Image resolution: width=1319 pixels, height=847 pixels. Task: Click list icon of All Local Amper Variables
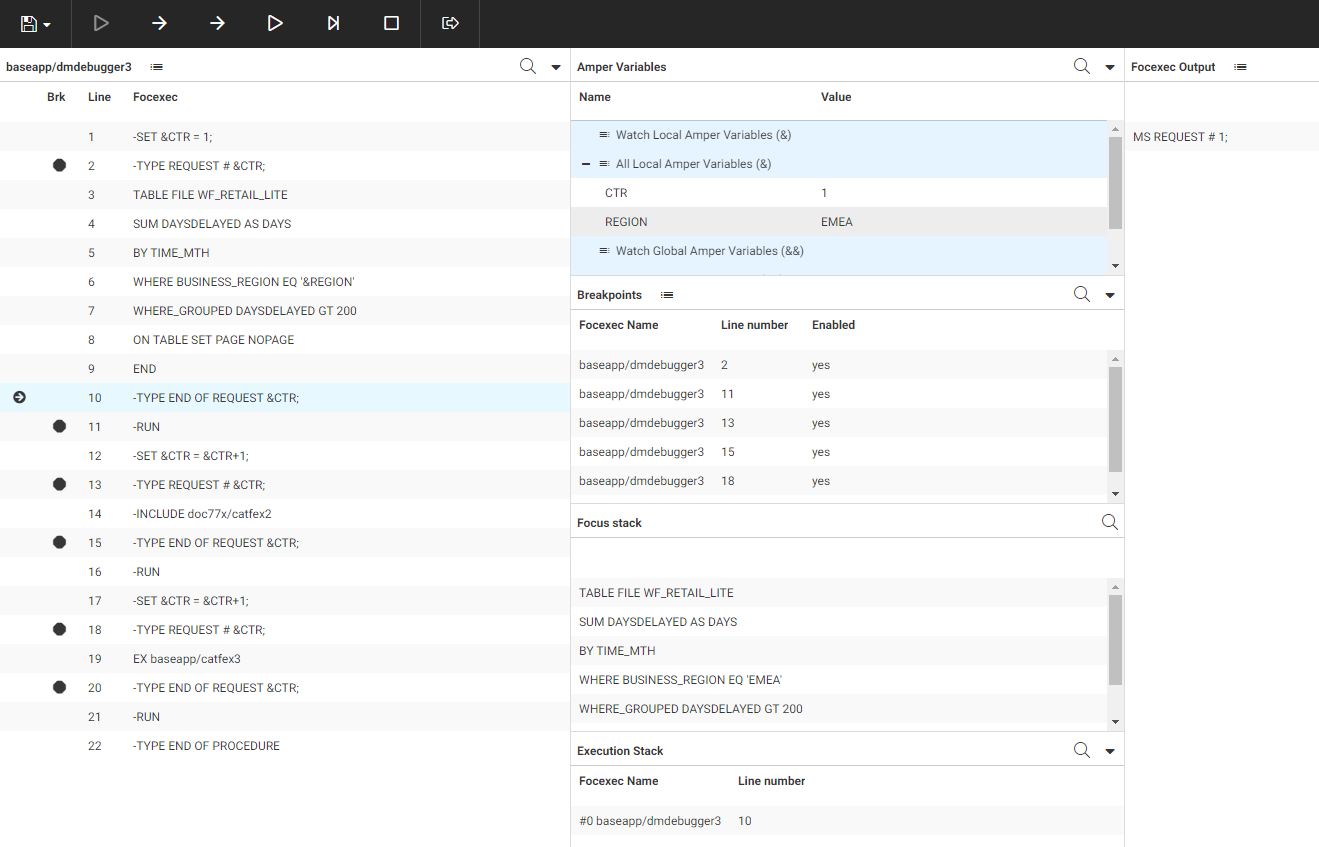click(604, 164)
